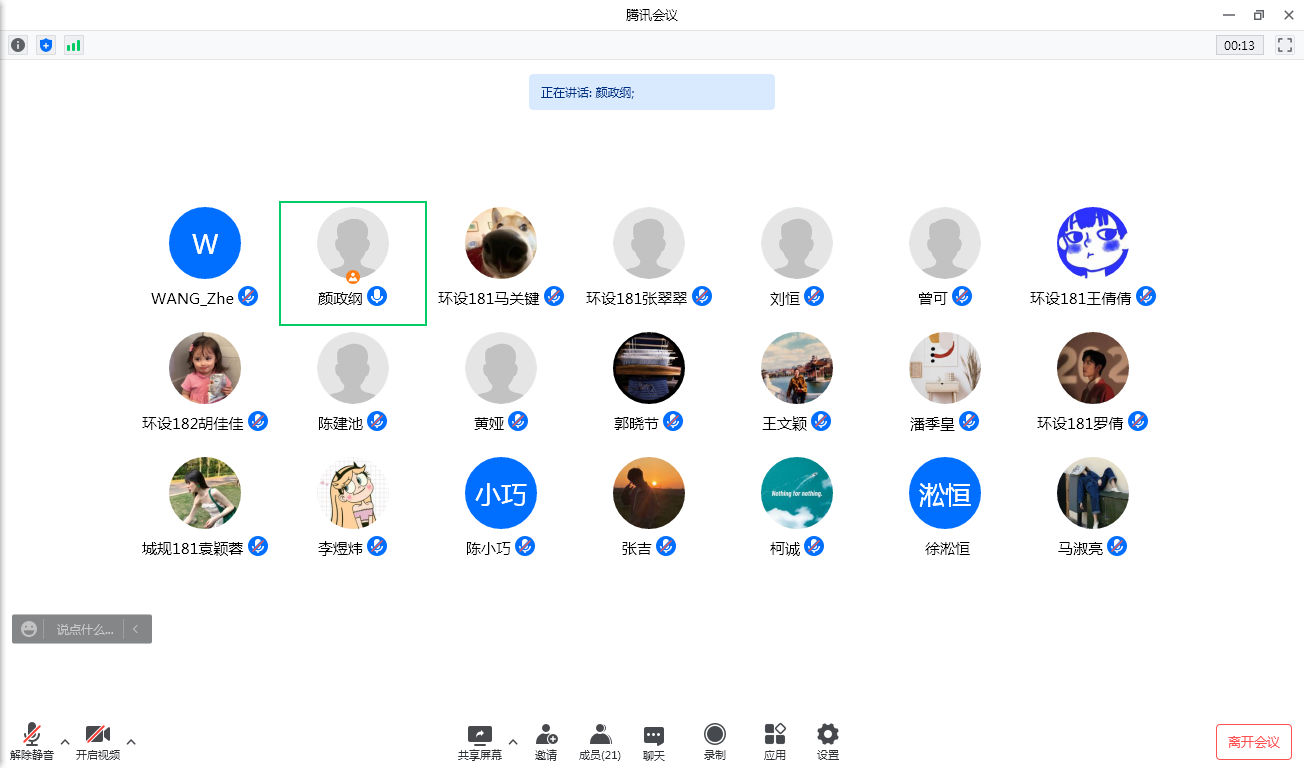Turn on video (开启视频)
The width and height of the screenshot is (1304, 768).
(x=98, y=742)
